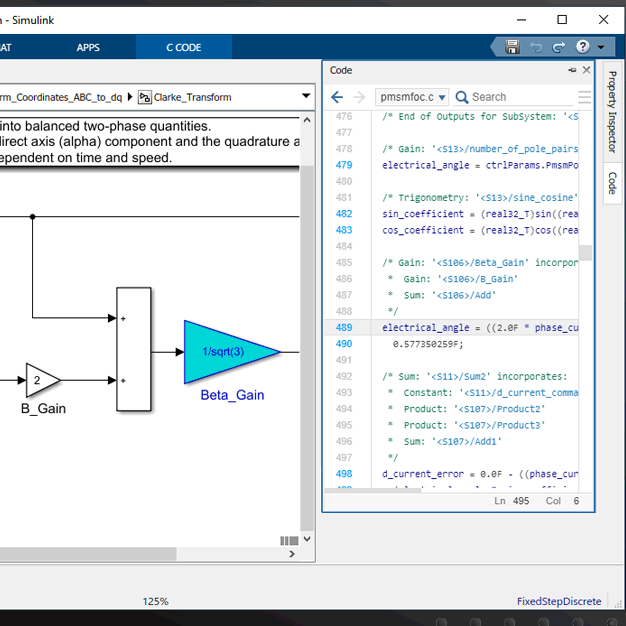
Task: Click line number 498 link
Action: coord(344,474)
